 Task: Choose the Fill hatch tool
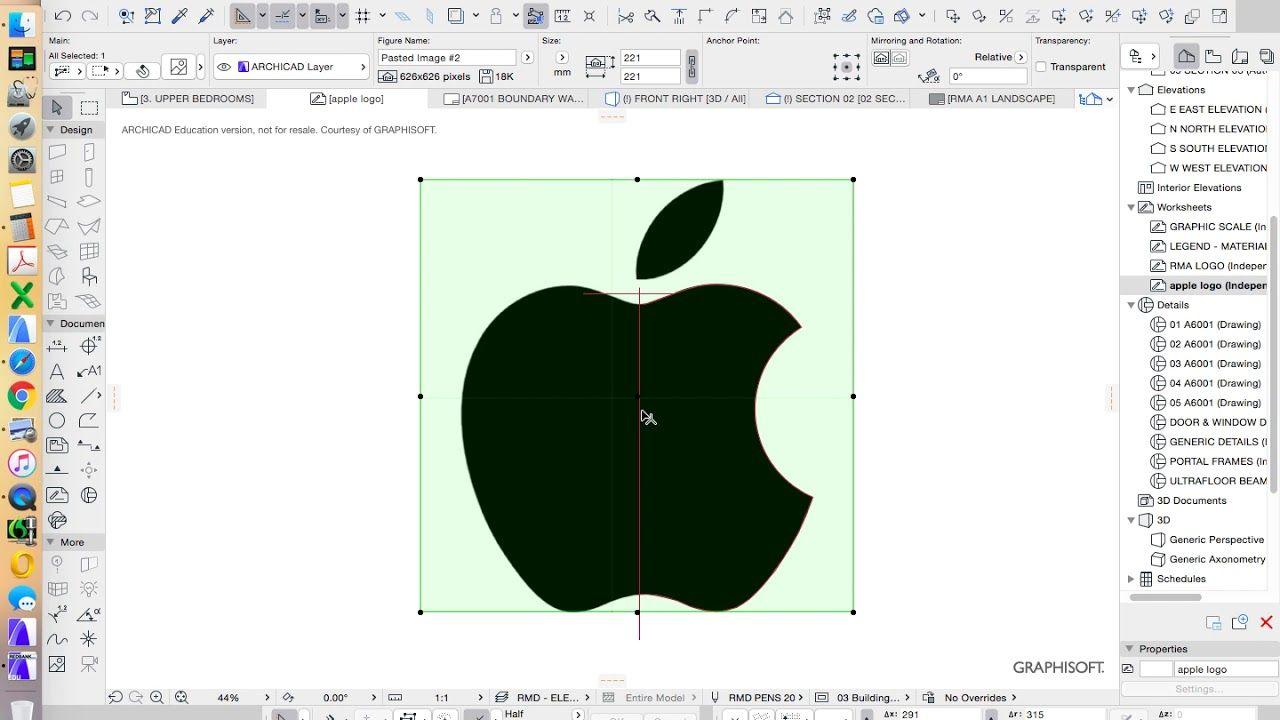57,396
